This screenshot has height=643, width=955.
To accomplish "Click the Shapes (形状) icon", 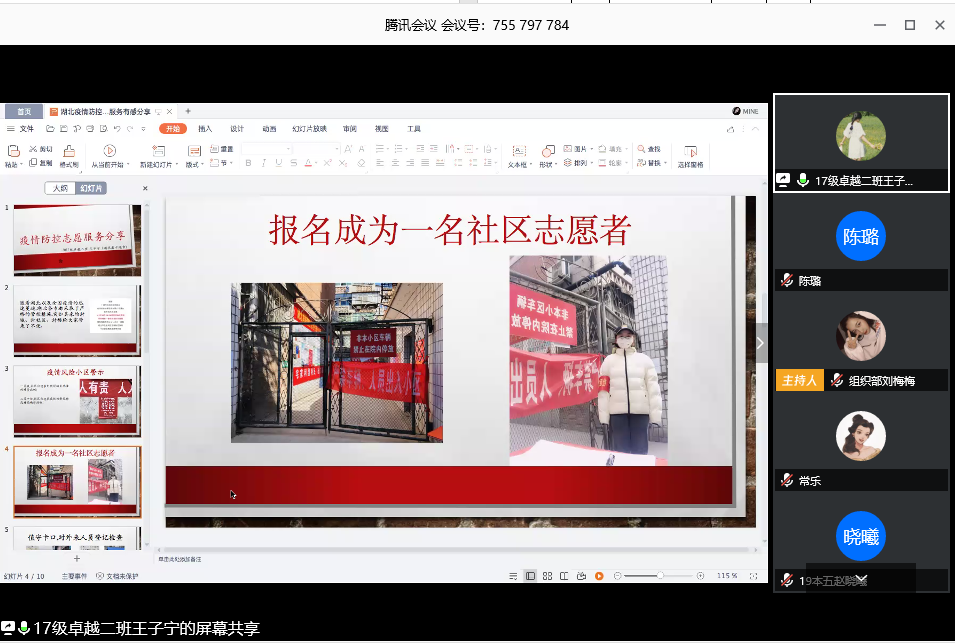I will [x=546, y=150].
